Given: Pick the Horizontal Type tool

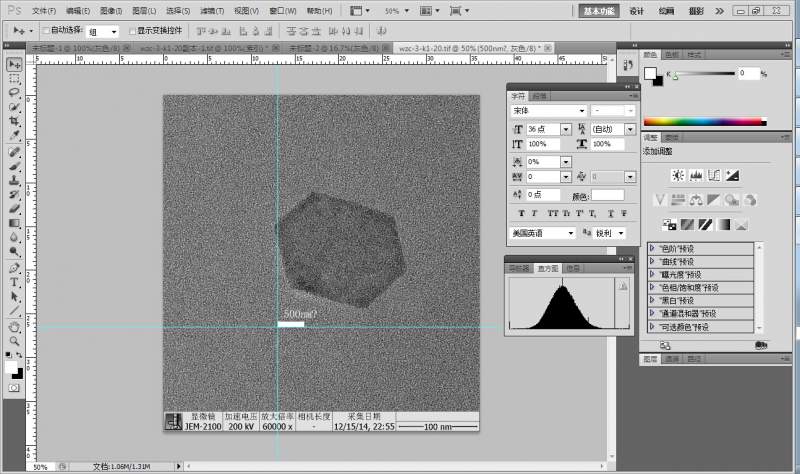Looking at the screenshot, I should pos(15,283).
